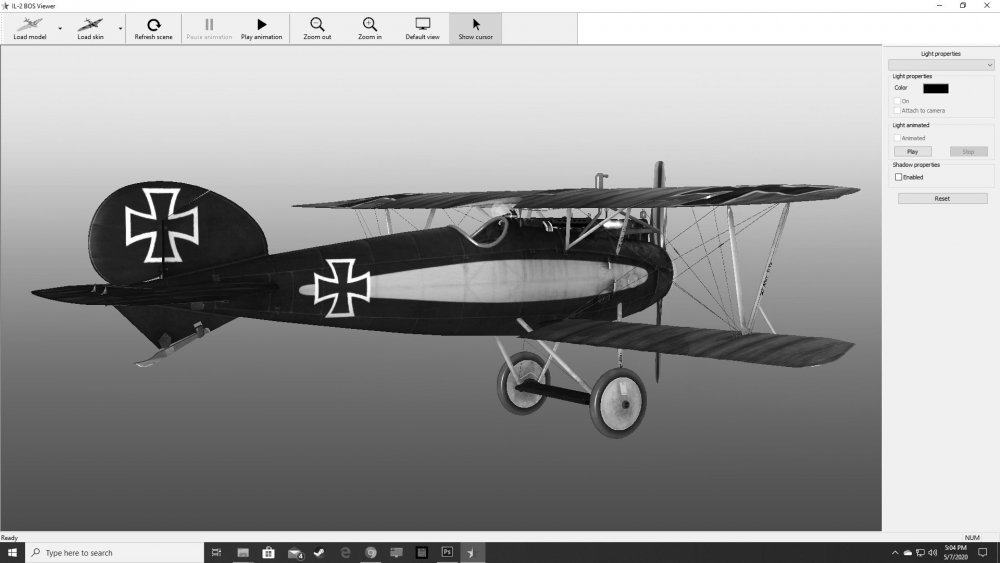The height and width of the screenshot is (563, 1000).
Task: Click the Load skin airplane icon
Action: [91, 24]
